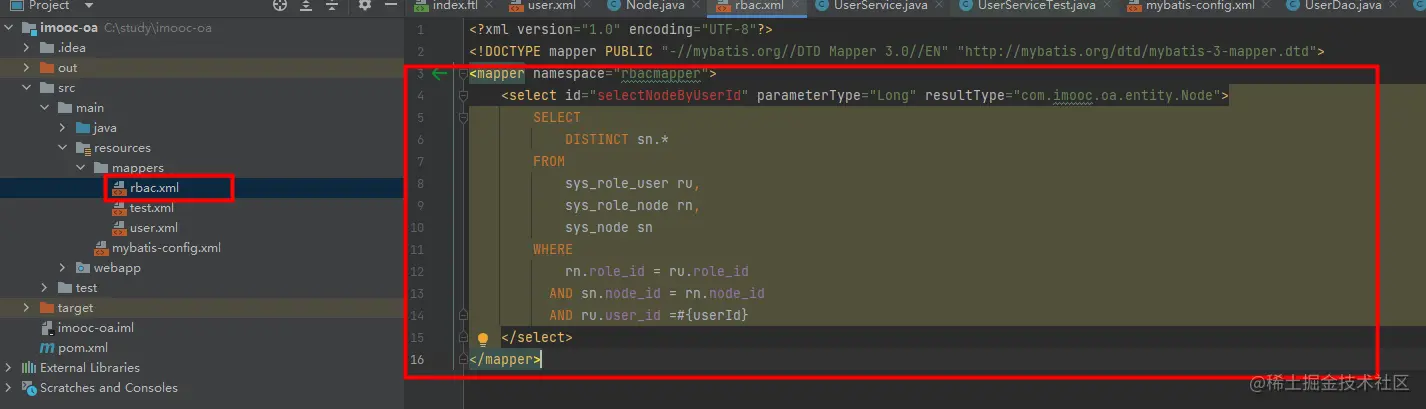Click the intention lightbulb on line 15
Viewport: 1426px width, 409px height.
pyautogui.click(x=483, y=339)
